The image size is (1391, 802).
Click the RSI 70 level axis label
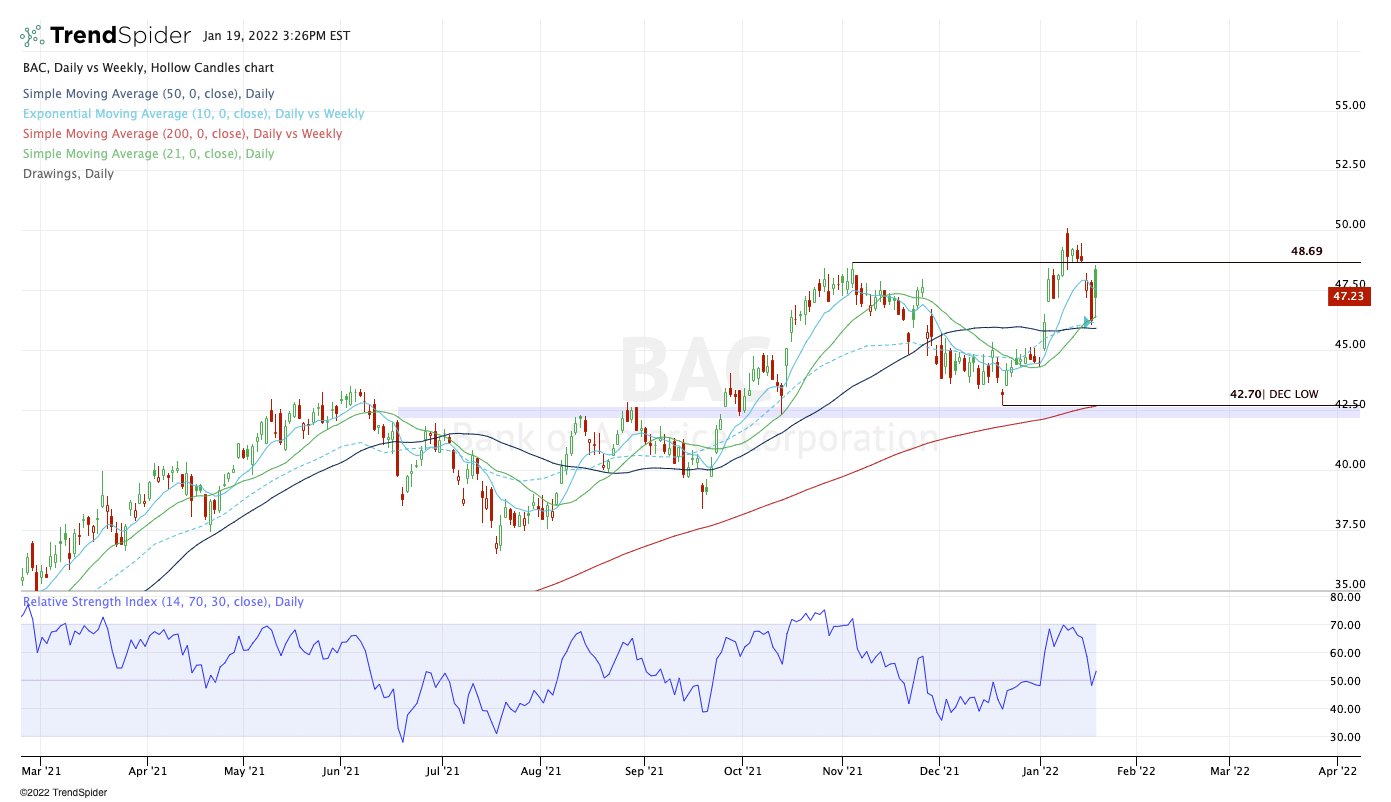pyautogui.click(x=1348, y=625)
